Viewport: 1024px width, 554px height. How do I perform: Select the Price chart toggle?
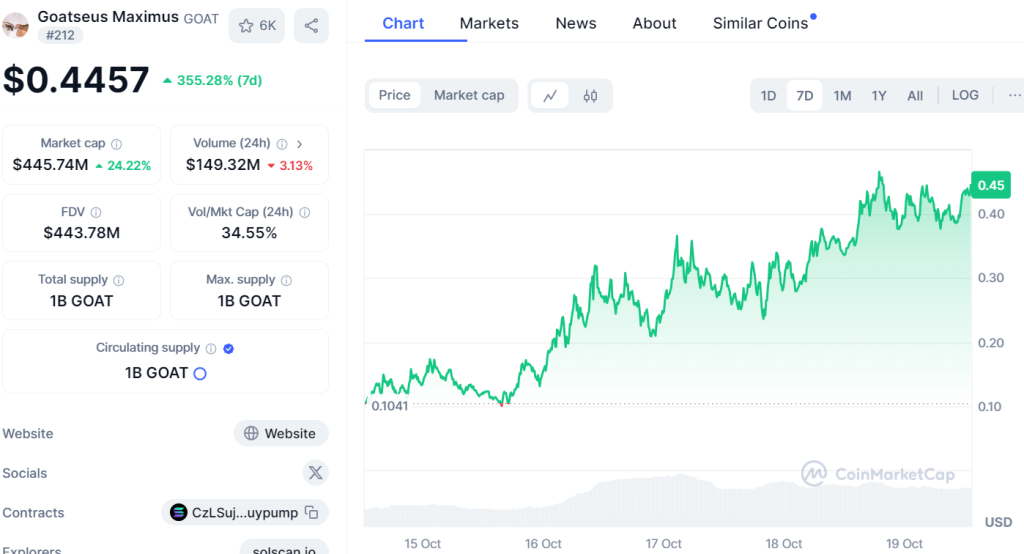394,95
